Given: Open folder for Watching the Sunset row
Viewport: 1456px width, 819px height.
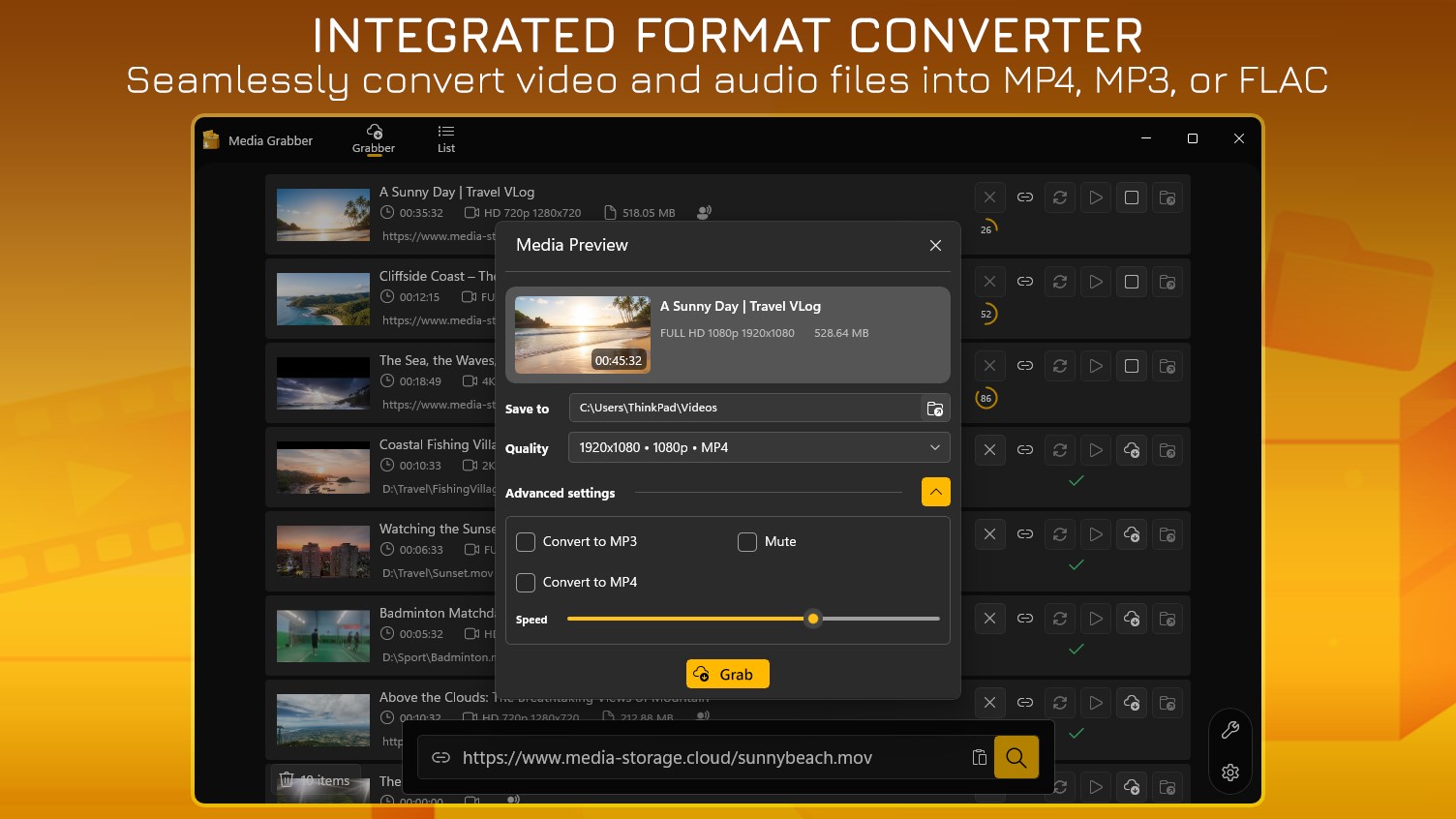Looking at the screenshot, I should [x=1168, y=534].
